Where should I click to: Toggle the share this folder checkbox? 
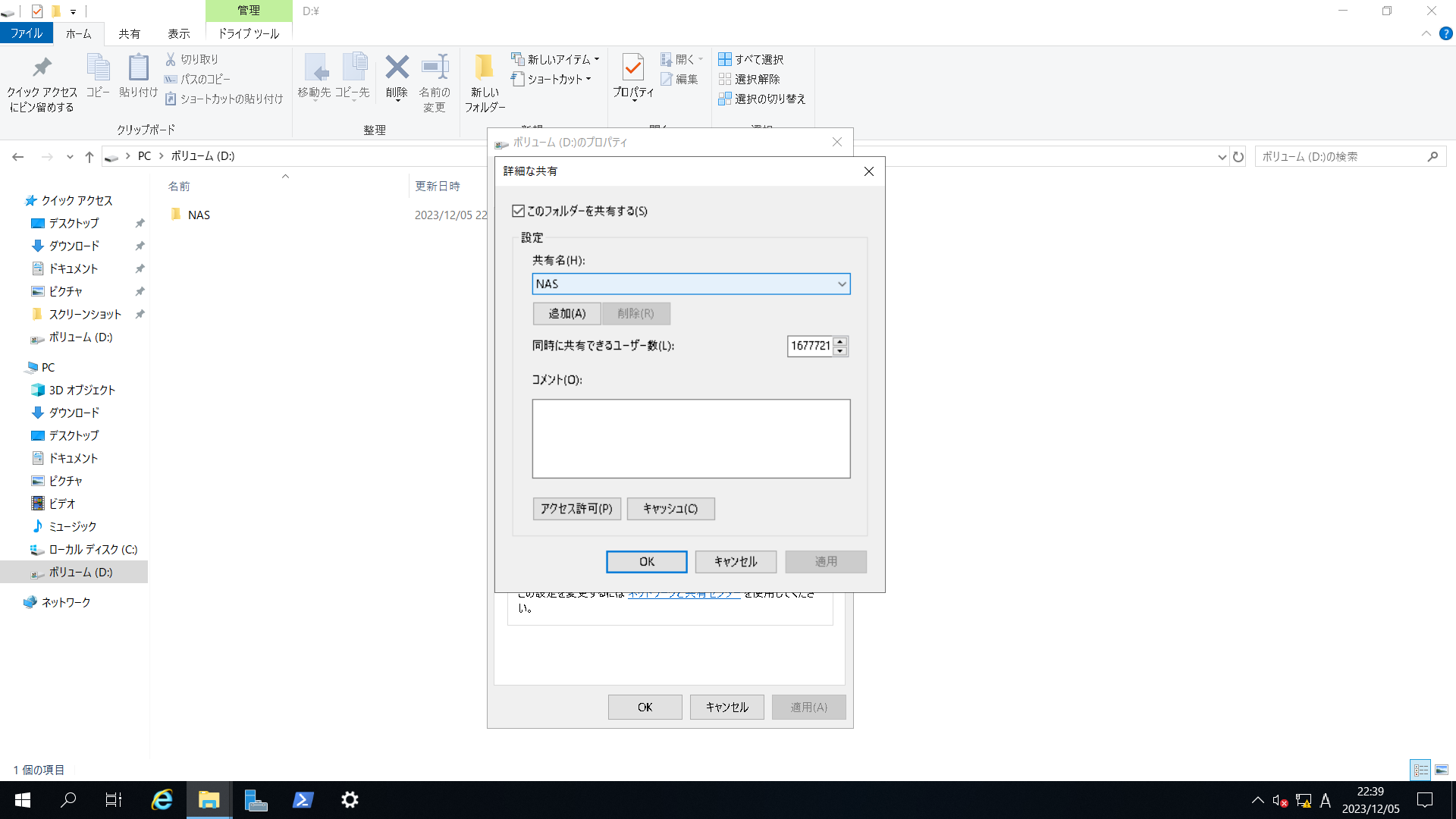click(x=519, y=211)
